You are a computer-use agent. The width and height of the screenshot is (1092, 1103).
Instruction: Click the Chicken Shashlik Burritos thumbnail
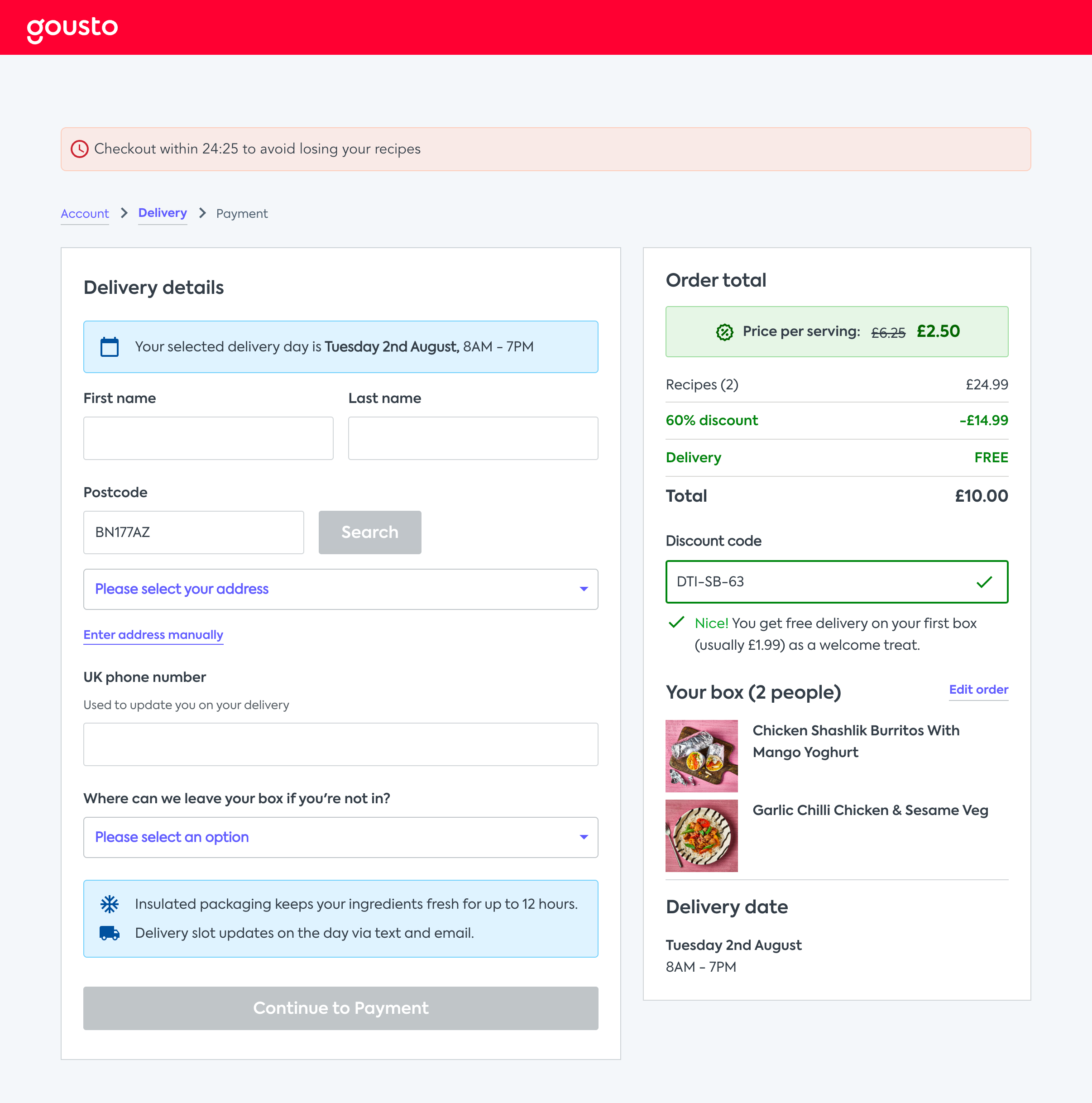click(701, 756)
